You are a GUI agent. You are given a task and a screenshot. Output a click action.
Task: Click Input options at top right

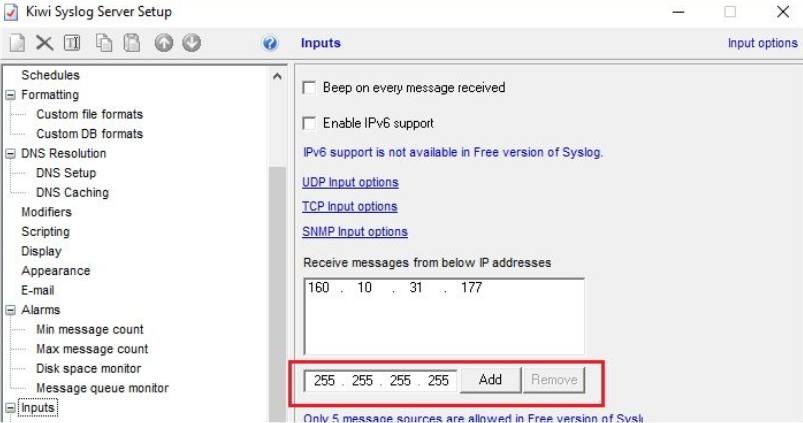tap(763, 43)
